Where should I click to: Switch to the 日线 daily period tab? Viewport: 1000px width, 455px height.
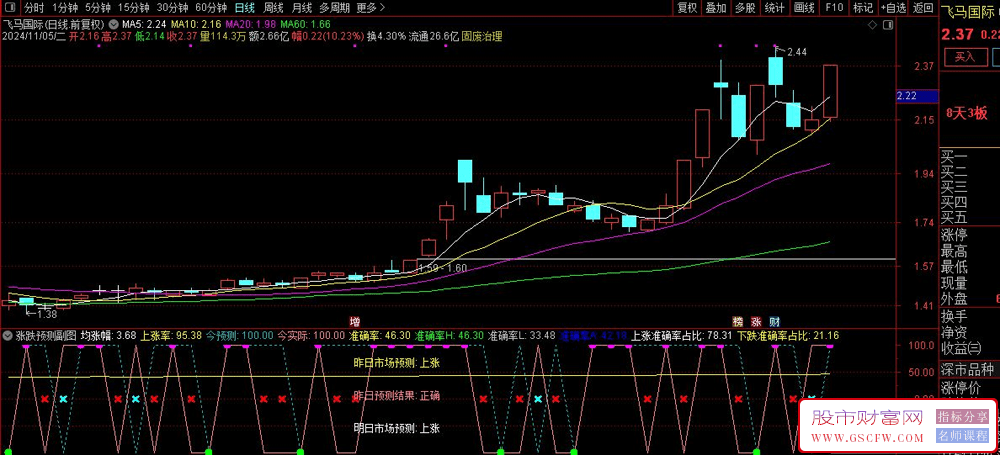click(245, 7)
